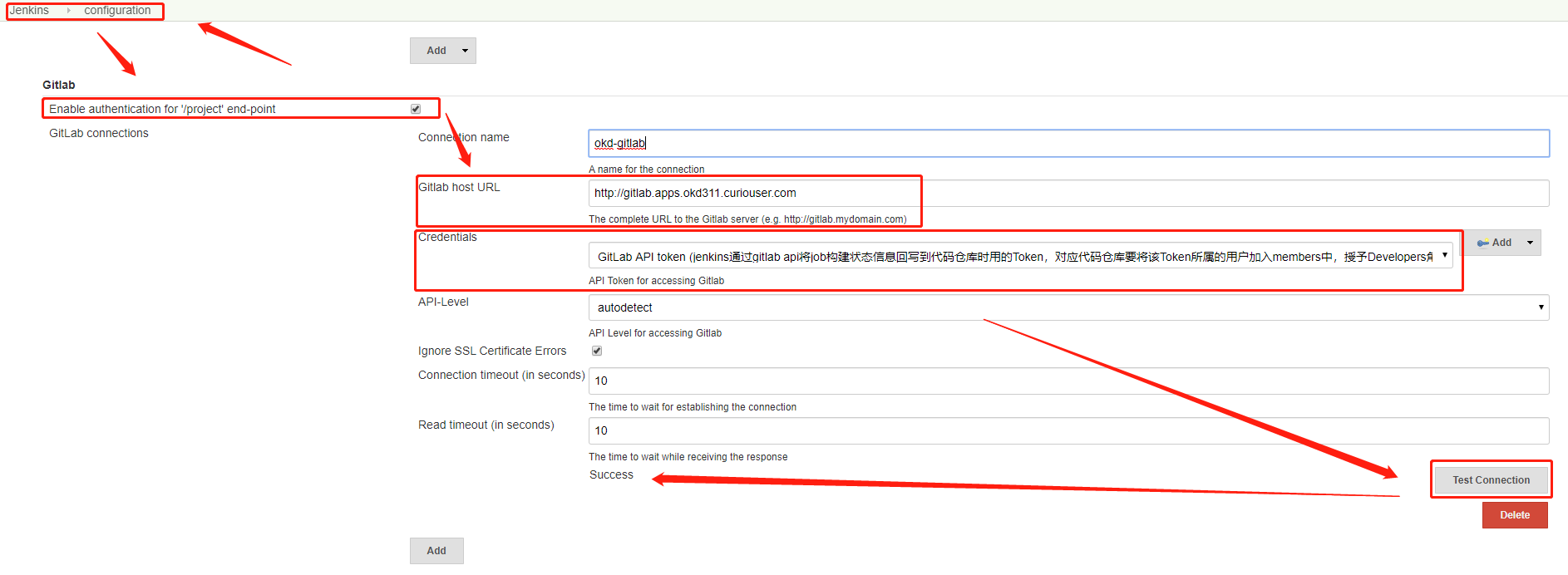Open the Jenkins breadcrumb link

click(x=29, y=10)
